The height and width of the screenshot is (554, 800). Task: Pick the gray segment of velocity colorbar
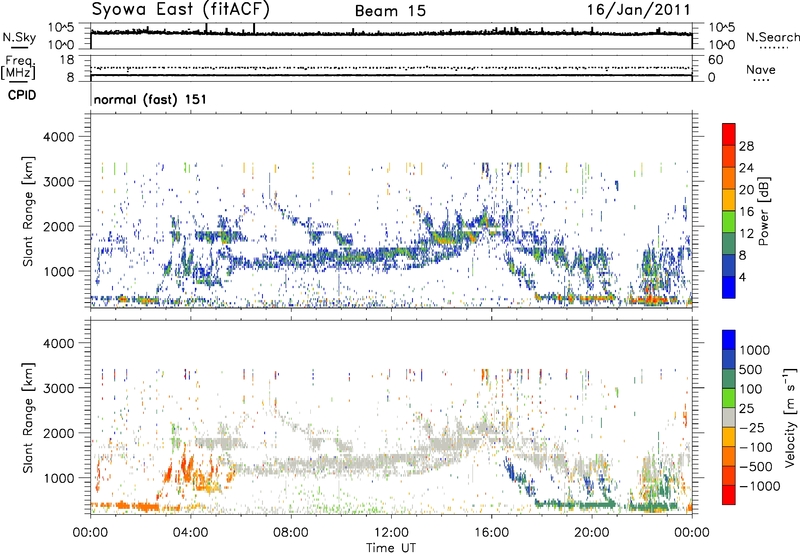pyautogui.click(x=729, y=417)
